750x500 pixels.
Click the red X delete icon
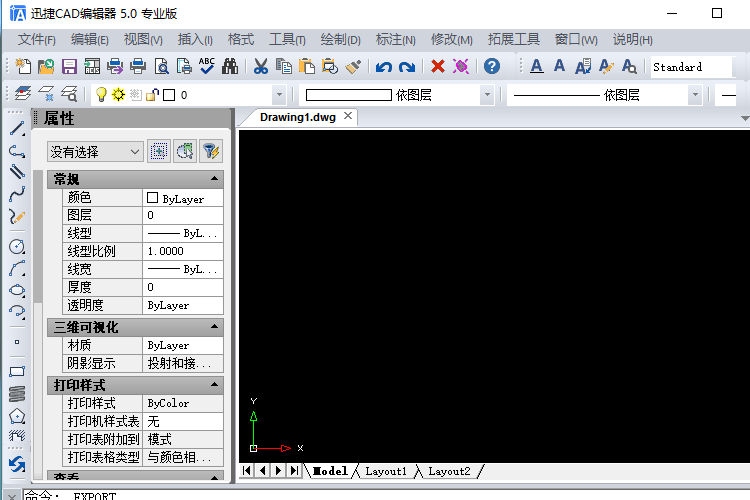click(x=438, y=66)
